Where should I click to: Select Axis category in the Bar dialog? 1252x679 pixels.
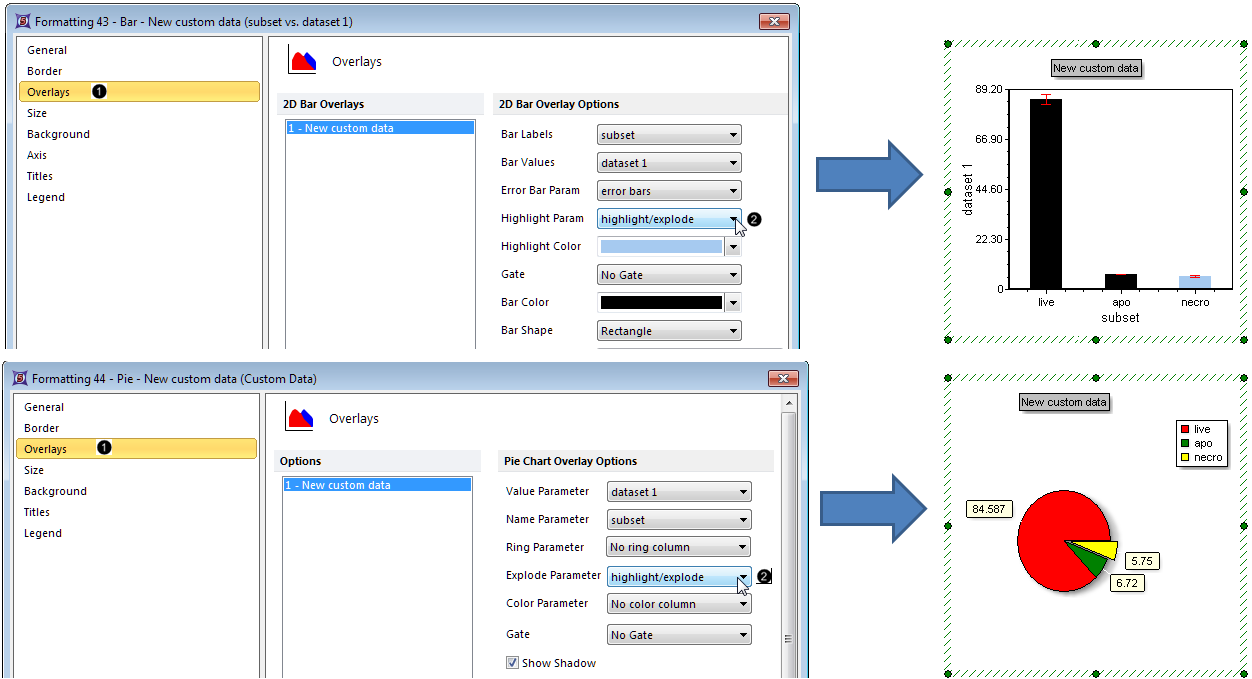coord(37,155)
